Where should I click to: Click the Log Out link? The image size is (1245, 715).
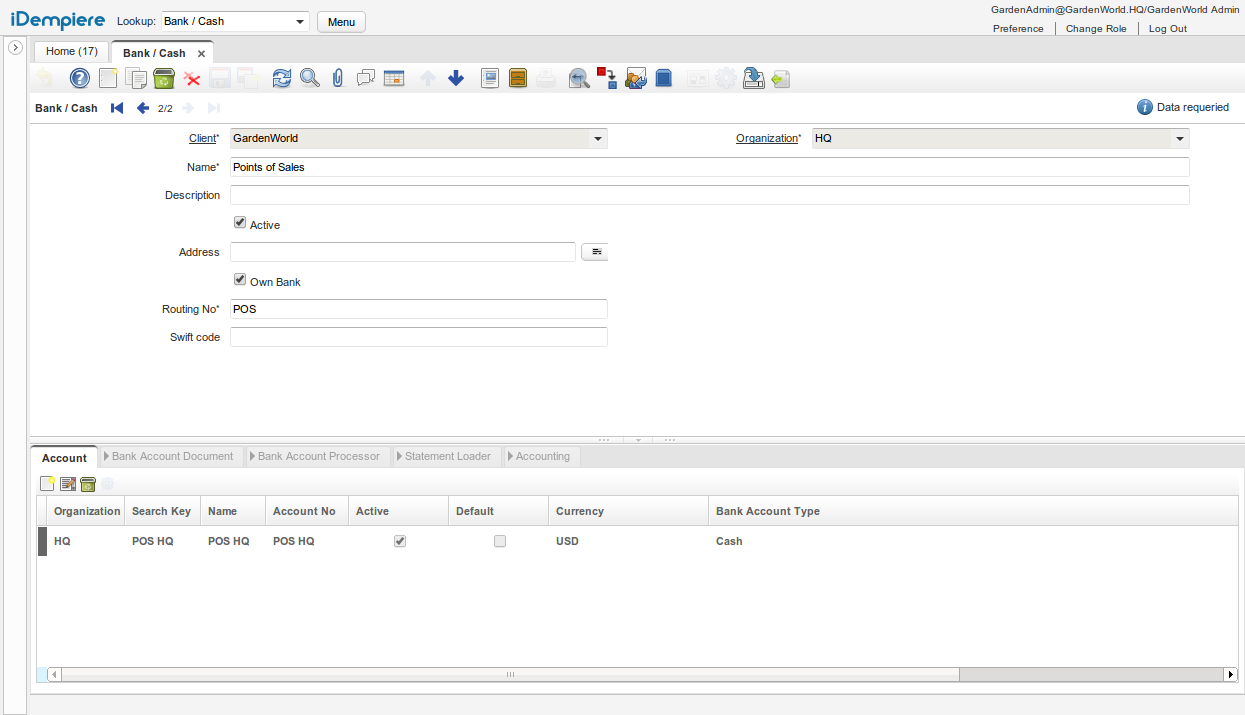coord(1167,29)
